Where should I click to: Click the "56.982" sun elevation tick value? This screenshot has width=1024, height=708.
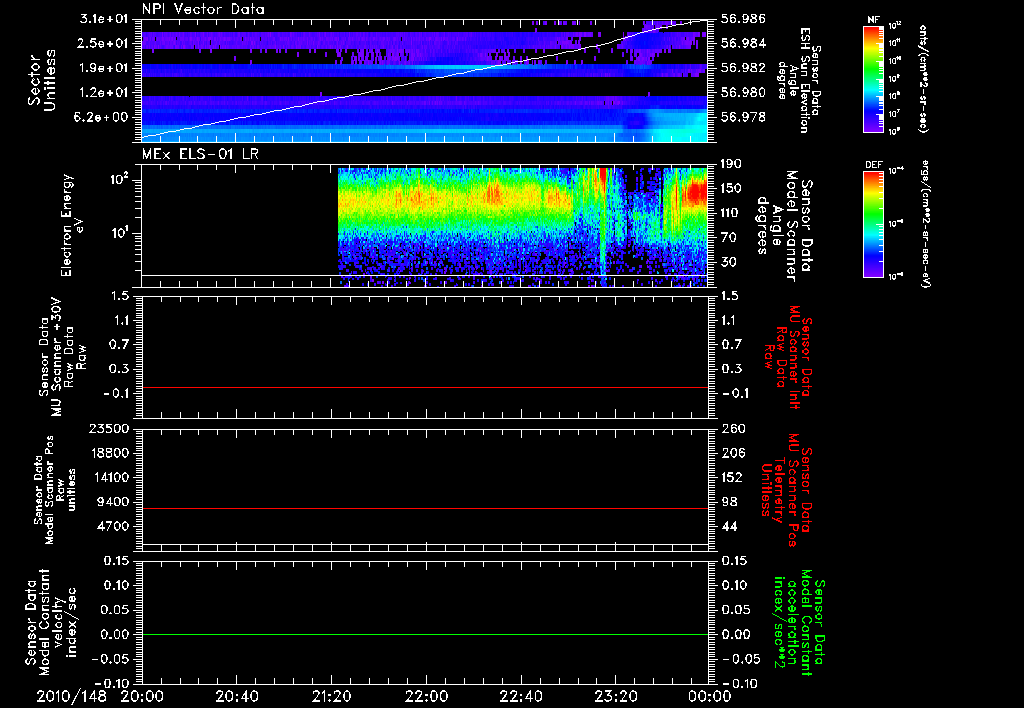coord(743,68)
